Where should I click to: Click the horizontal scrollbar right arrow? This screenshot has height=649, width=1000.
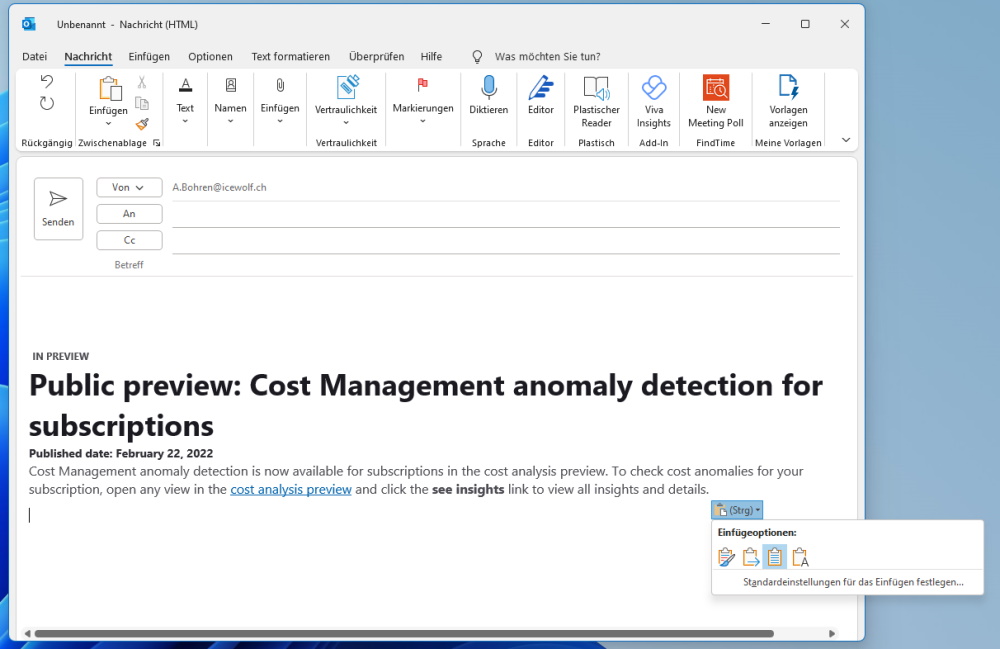832,634
